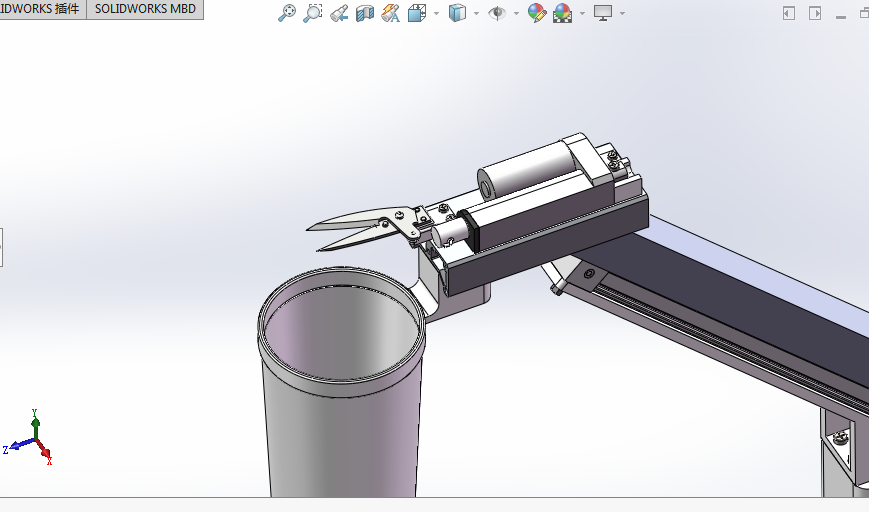Screen dimensions: 869x512
Task: Click the blue Z axis of the triad
Action: tap(20, 445)
